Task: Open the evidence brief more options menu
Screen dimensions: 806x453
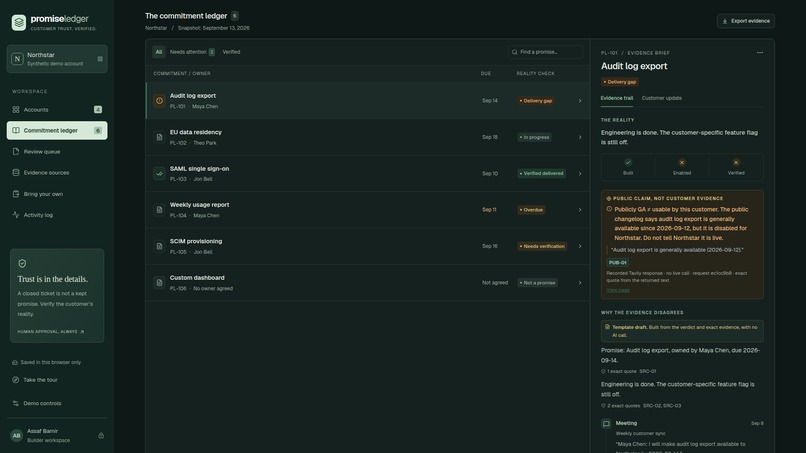Action: click(760, 52)
